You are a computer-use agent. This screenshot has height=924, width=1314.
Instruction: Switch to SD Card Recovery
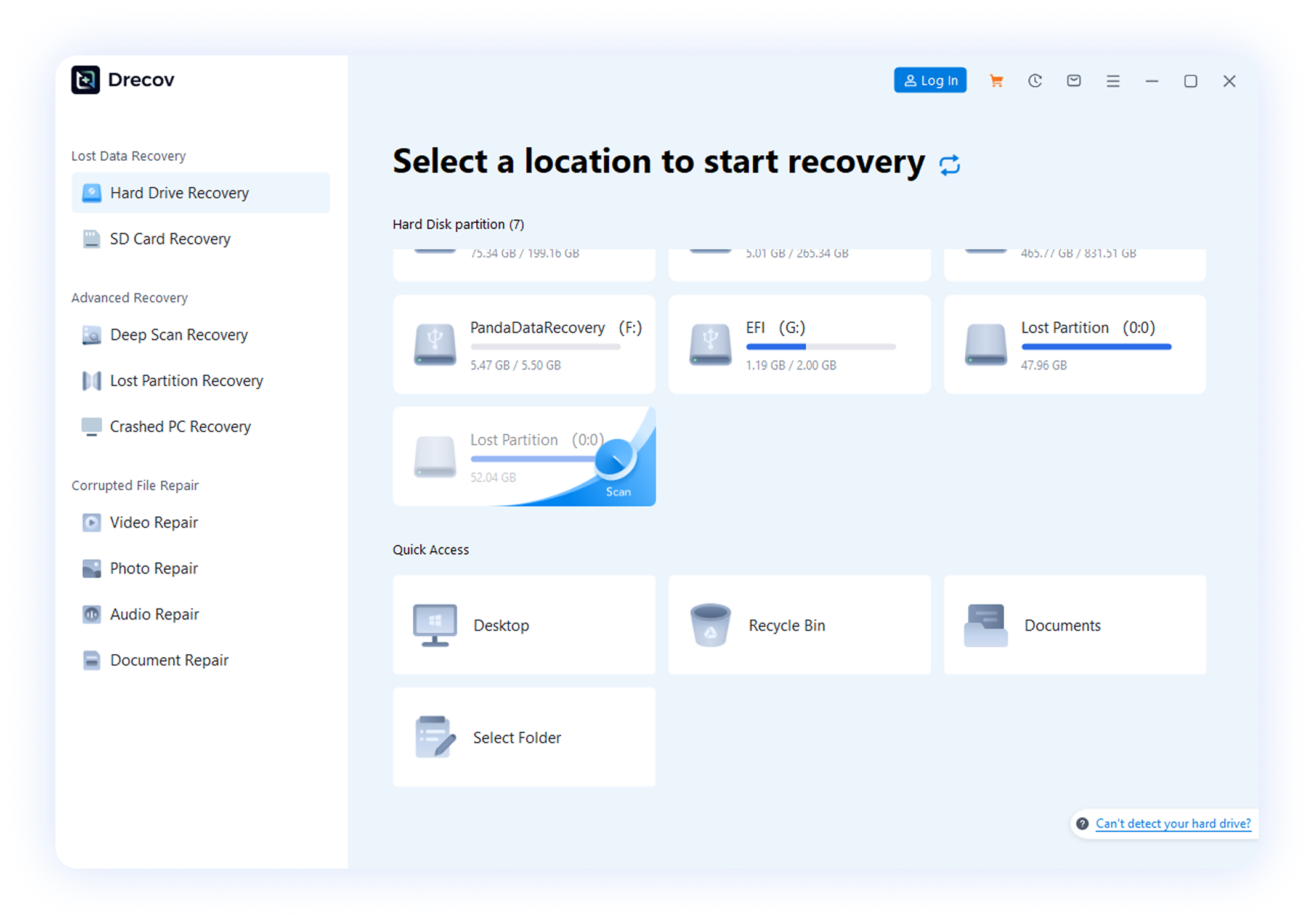(x=170, y=239)
